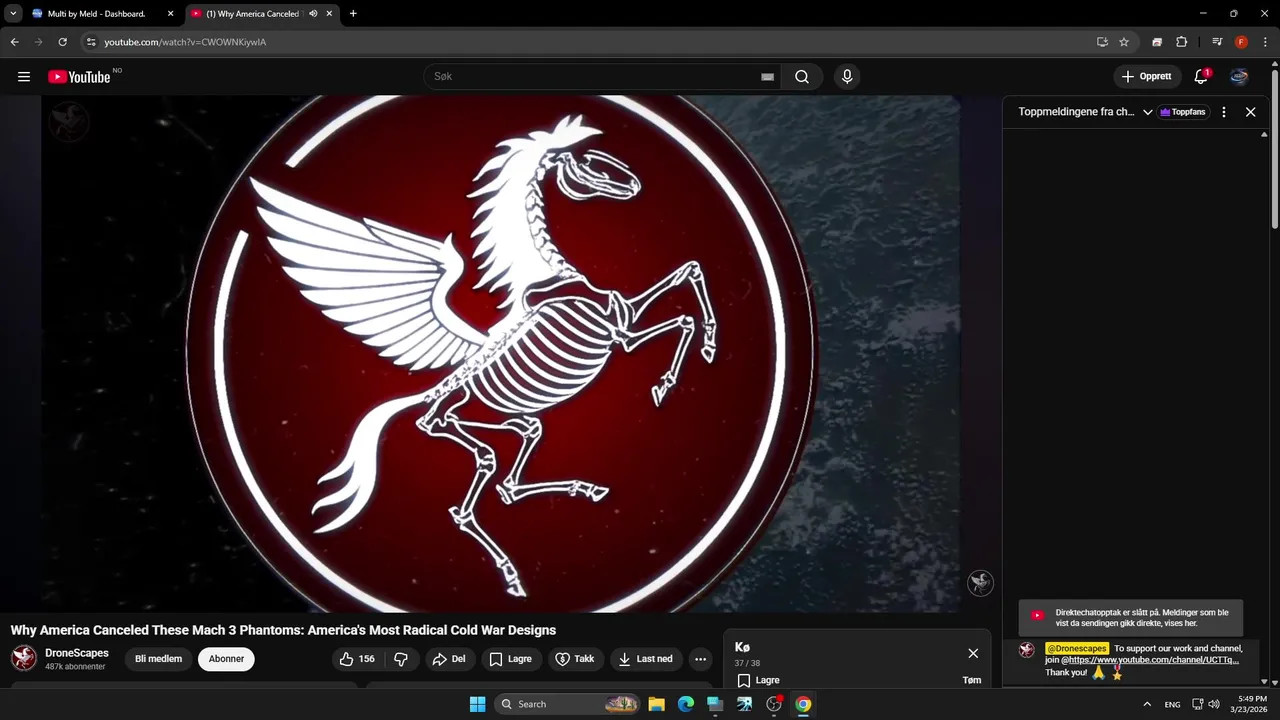Screen dimensions: 1280x720
Task: Open the DroneScapes channel name link
Action: coord(77,653)
